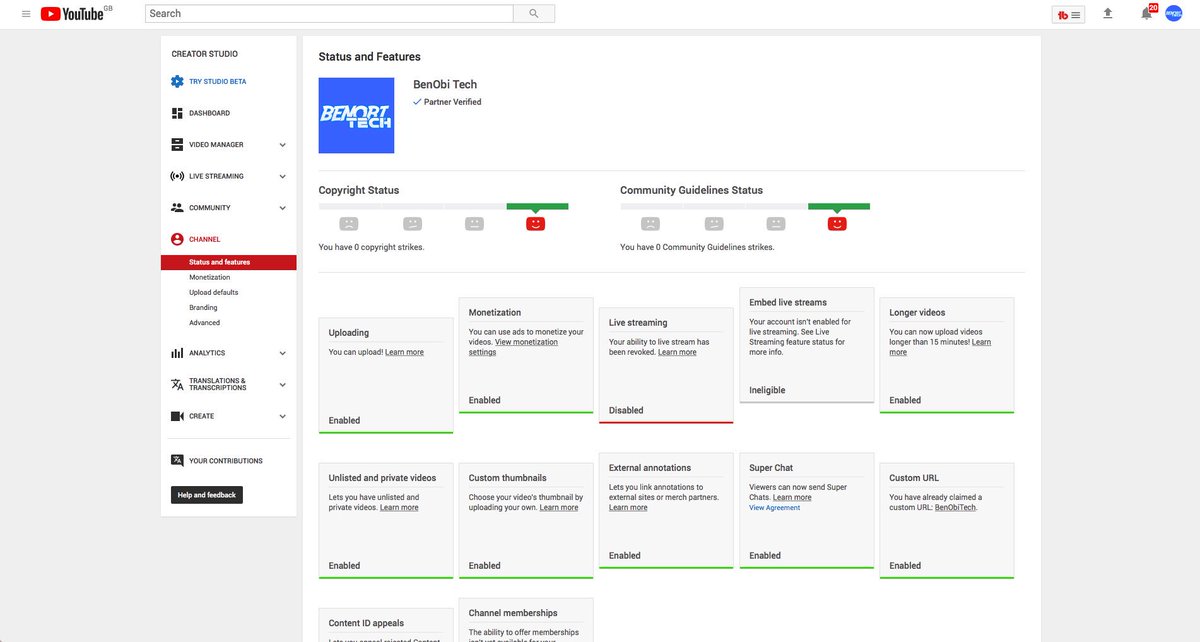Viewport: 1200px width, 642px height.
Task: Click Learn more in Custom thumbnails card
Action: 559,507
